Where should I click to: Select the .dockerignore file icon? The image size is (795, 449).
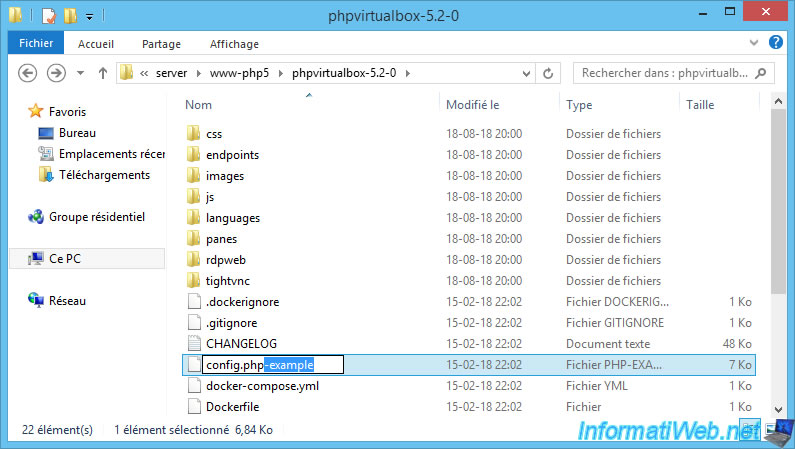(194, 302)
